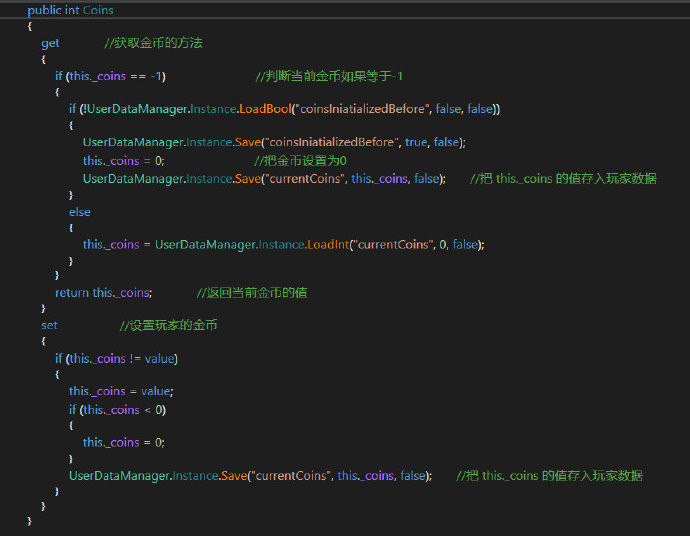Click the get accessor keyword

click(x=50, y=43)
